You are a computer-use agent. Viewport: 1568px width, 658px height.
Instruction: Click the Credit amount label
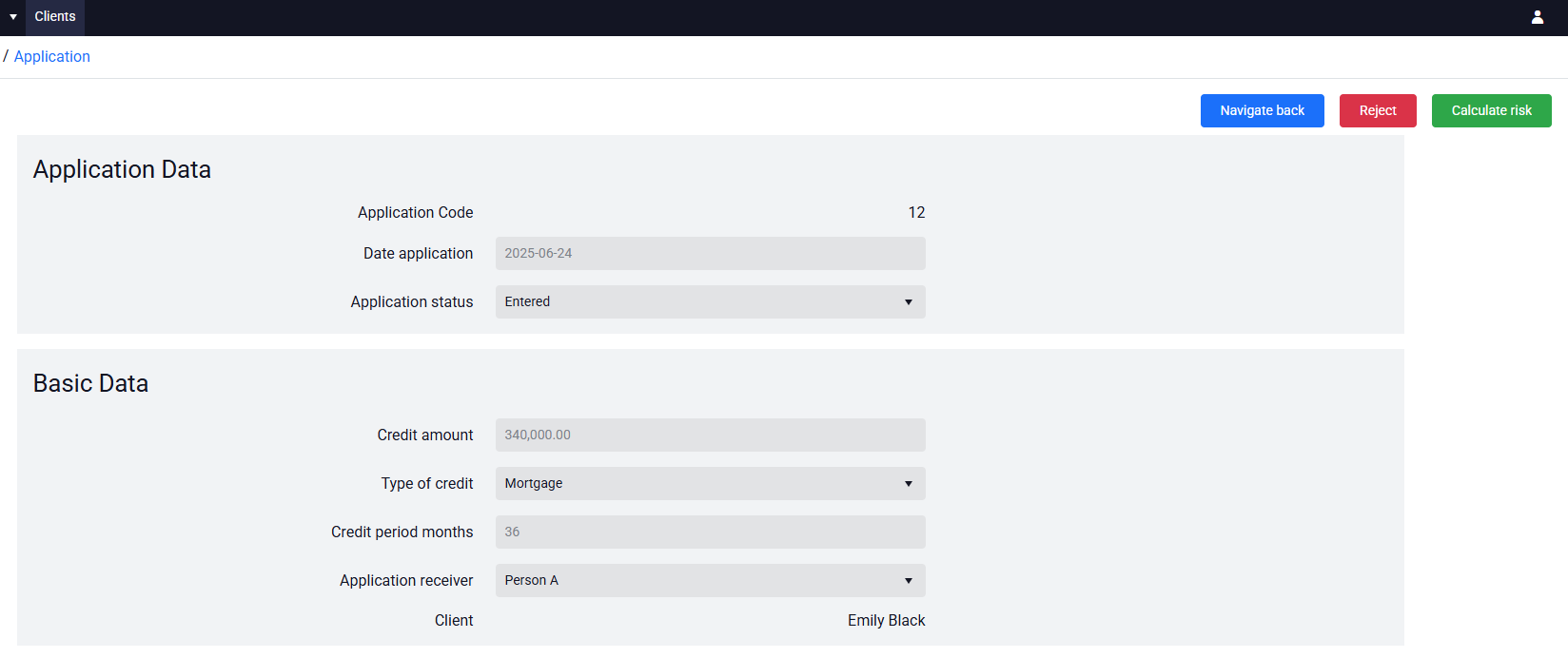[425, 435]
